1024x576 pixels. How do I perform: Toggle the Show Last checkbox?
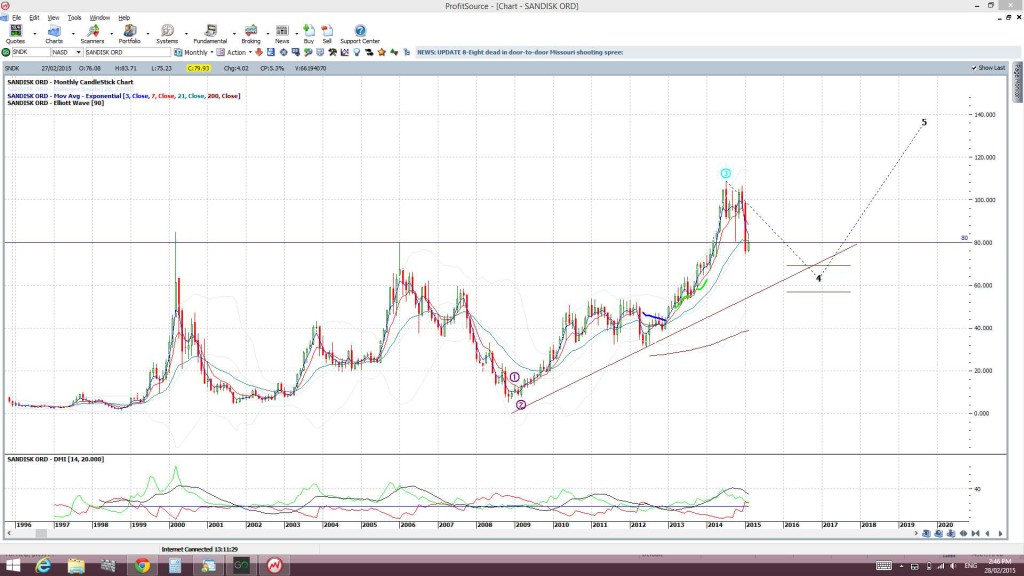974,68
